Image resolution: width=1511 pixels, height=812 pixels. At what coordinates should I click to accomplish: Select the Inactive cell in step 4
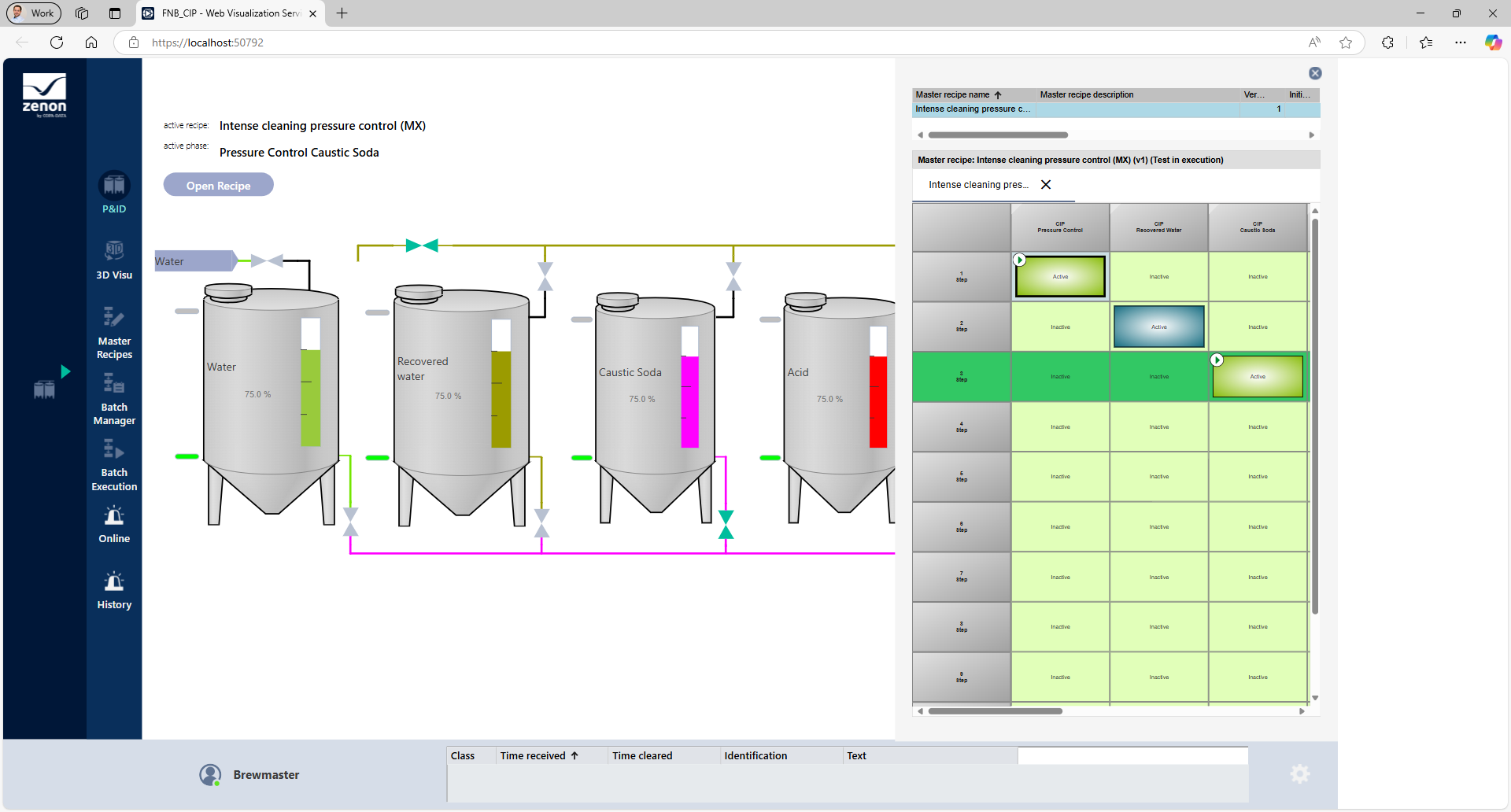(1060, 426)
